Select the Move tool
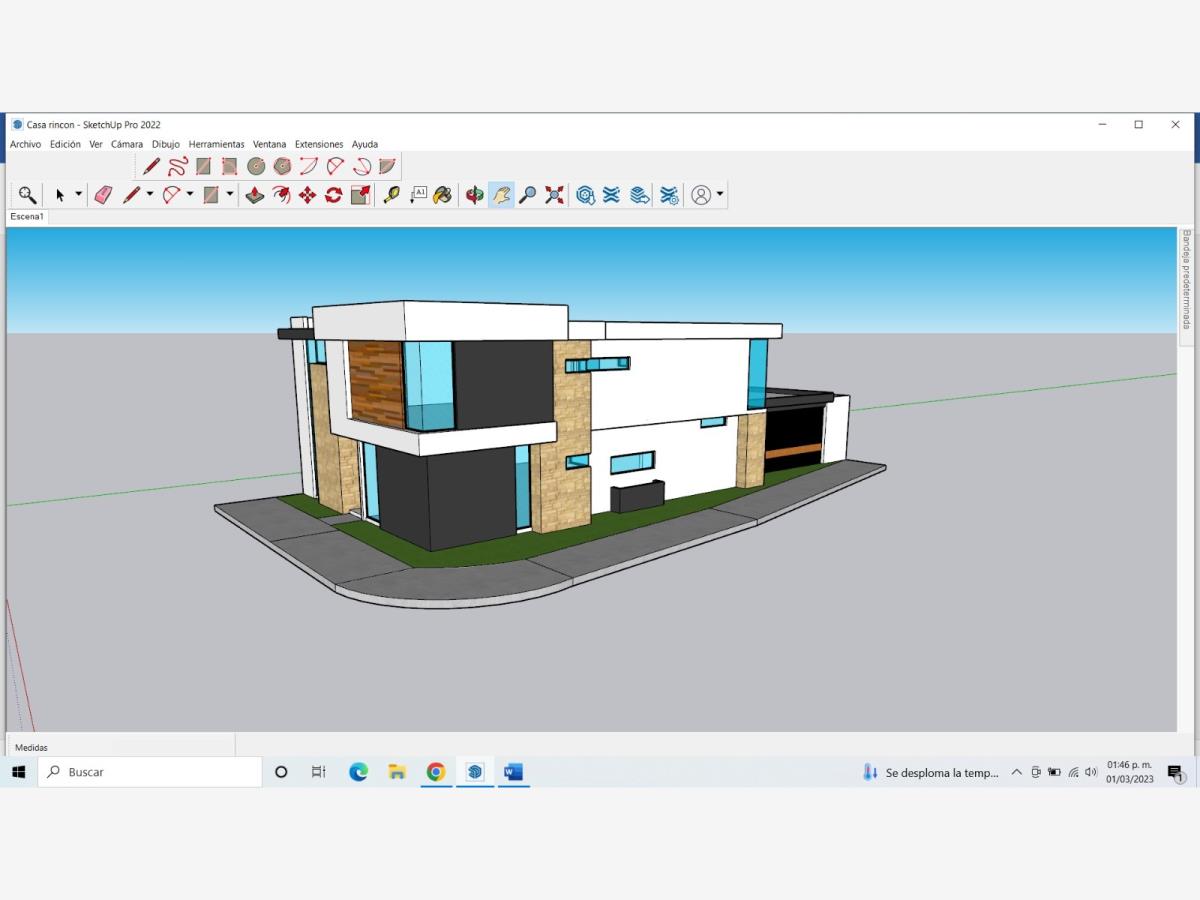 (307, 195)
